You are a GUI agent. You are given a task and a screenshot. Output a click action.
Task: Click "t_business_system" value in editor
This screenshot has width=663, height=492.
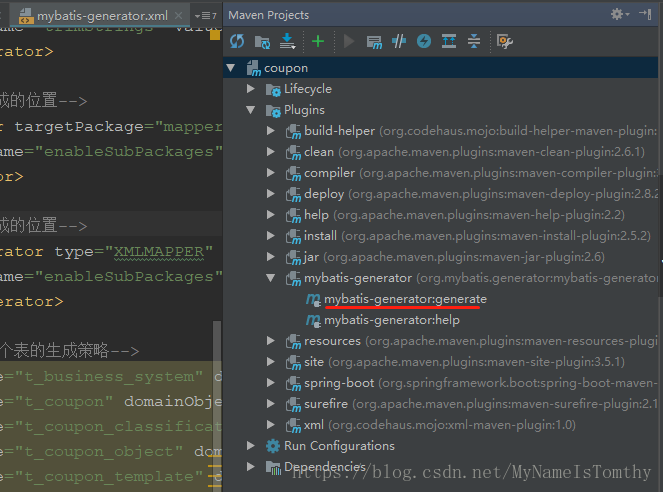(x=109, y=377)
